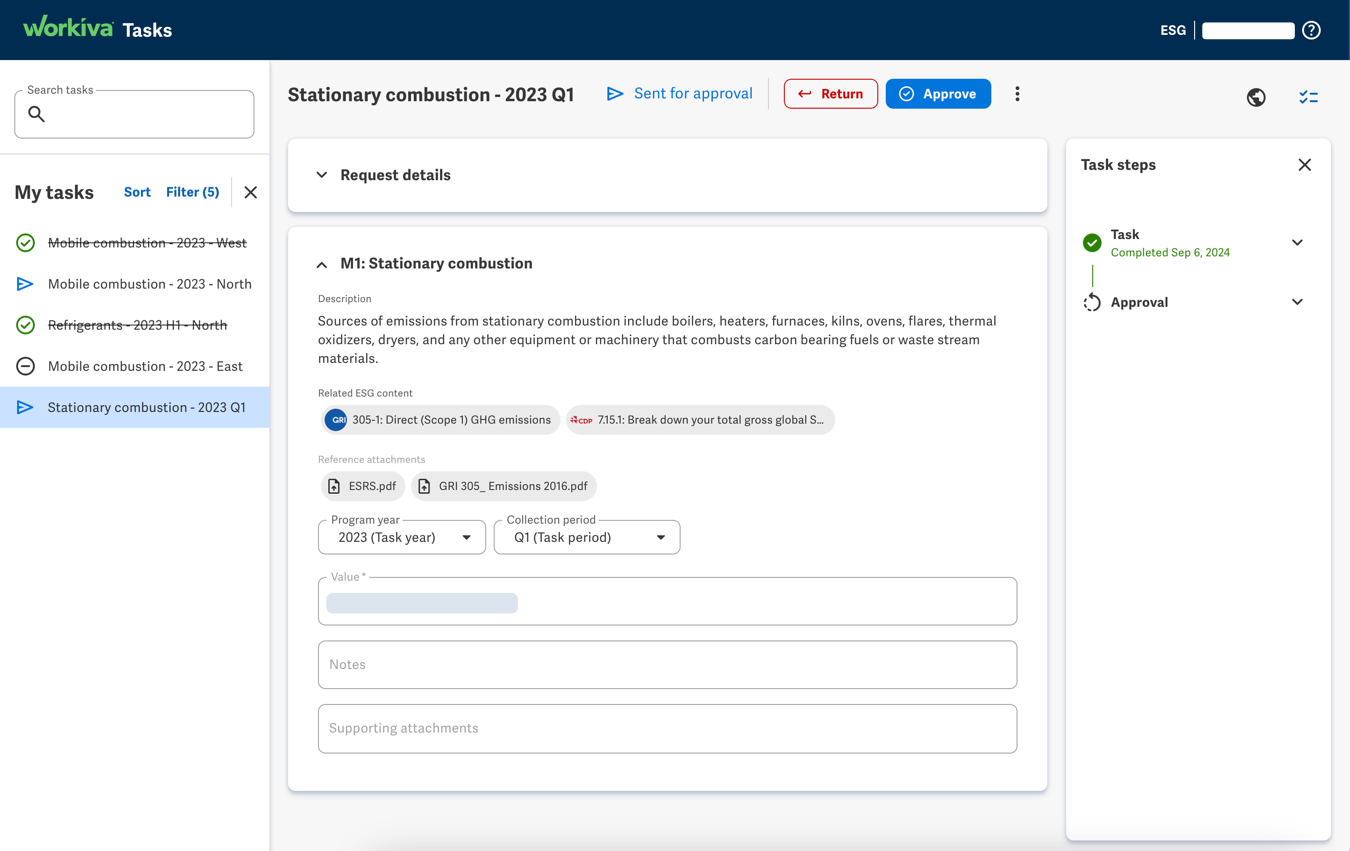1350x851 pixels.
Task: Open 7.15.1 Break down total gross chip
Action: coord(700,420)
